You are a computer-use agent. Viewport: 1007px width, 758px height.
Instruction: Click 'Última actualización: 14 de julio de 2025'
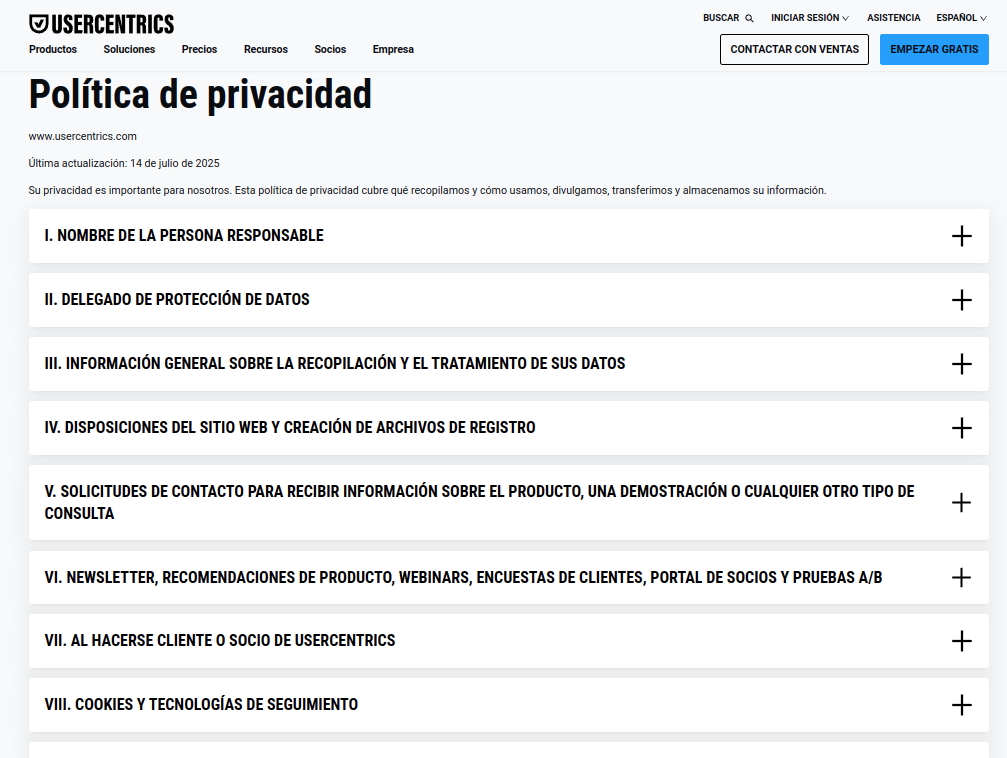click(124, 163)
